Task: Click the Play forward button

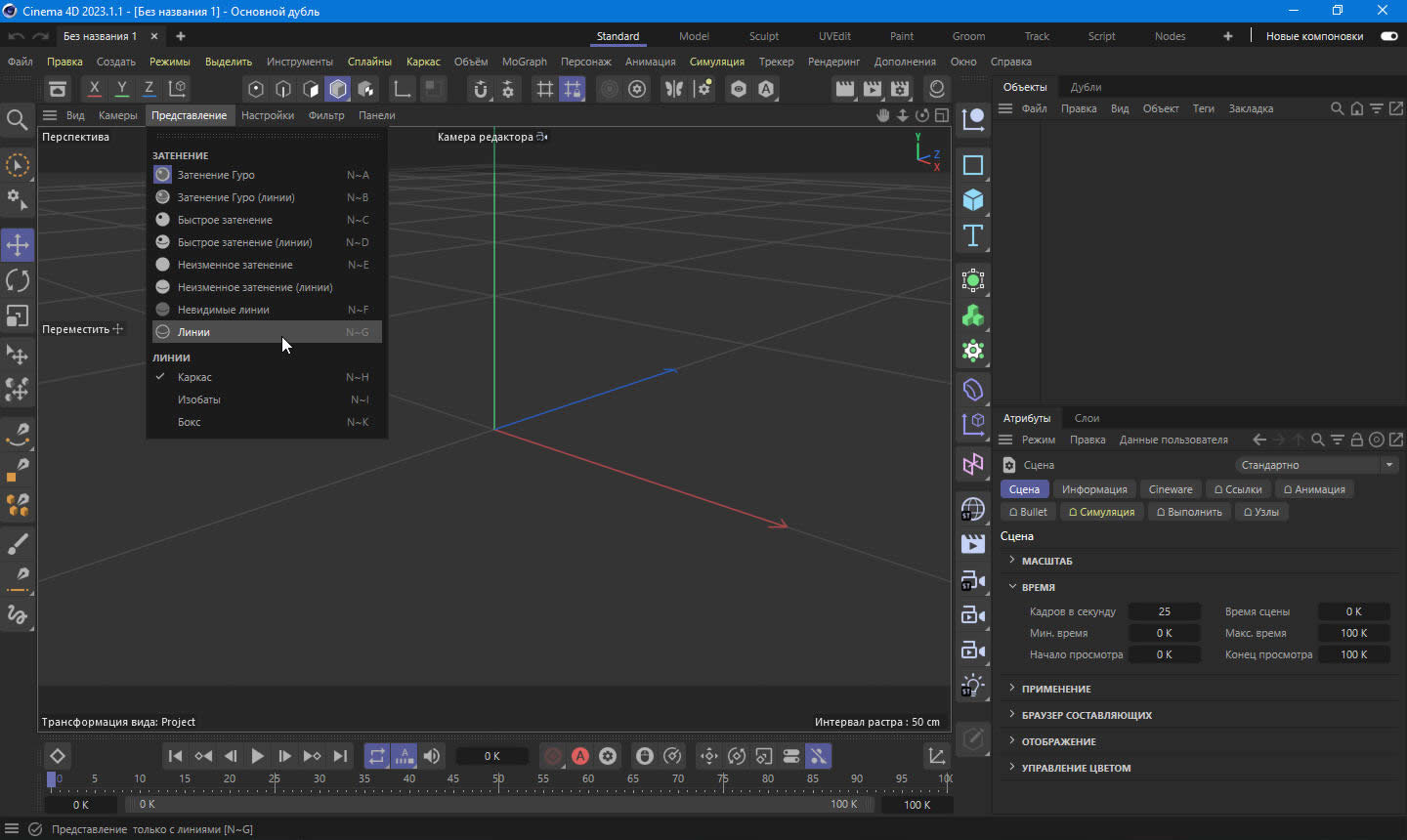Action: click(x=257, y=756)
